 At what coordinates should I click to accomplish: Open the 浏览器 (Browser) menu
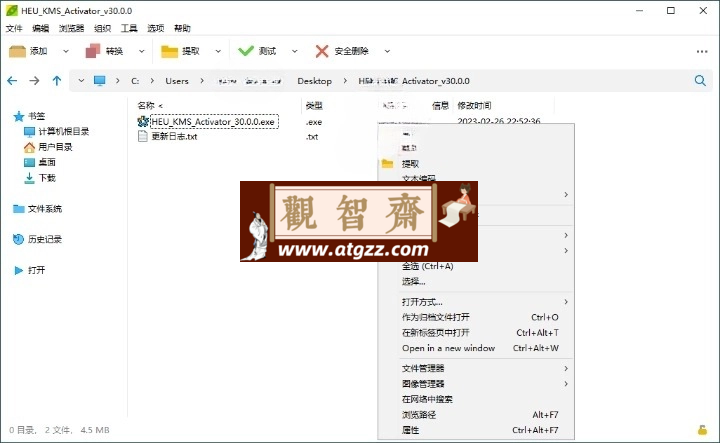[x=71, y=28]
